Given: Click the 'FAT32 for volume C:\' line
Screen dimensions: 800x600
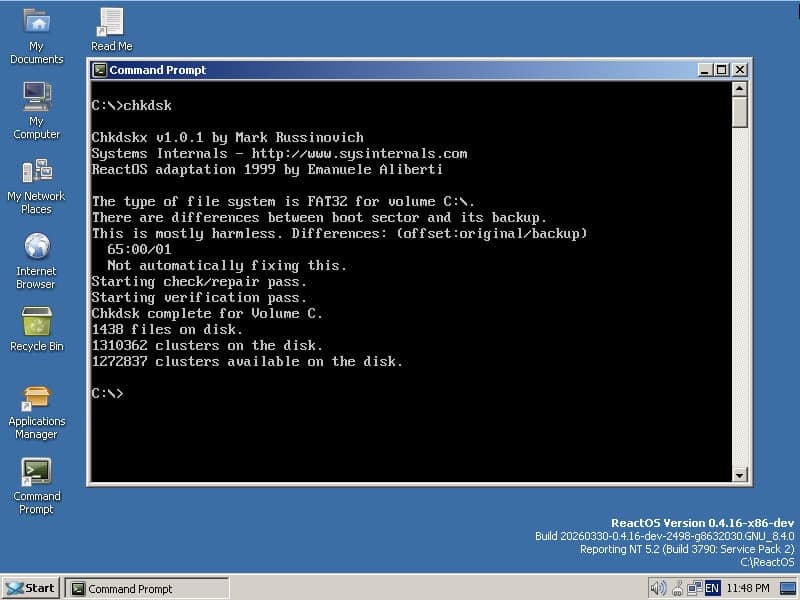Looking at the screenshot, I should [283, 202].
